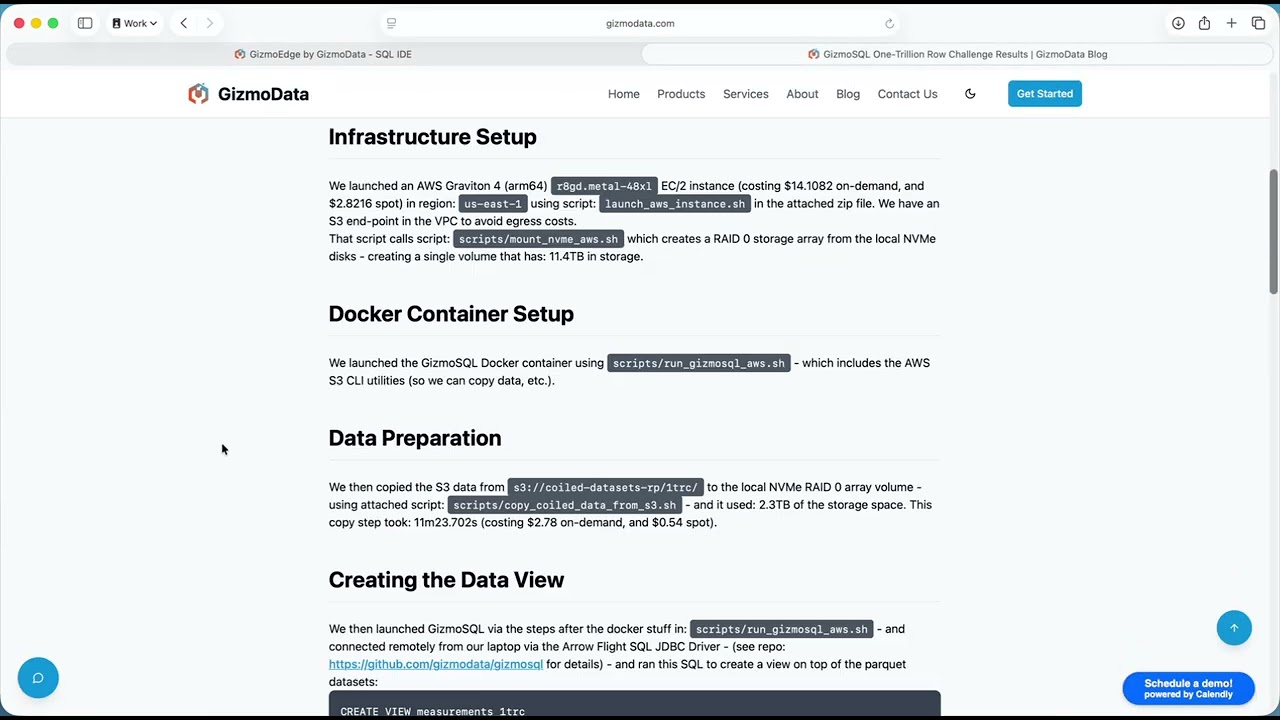Open the chat bubble widget
Screen dimensions: 1280x720
(38, 678)
